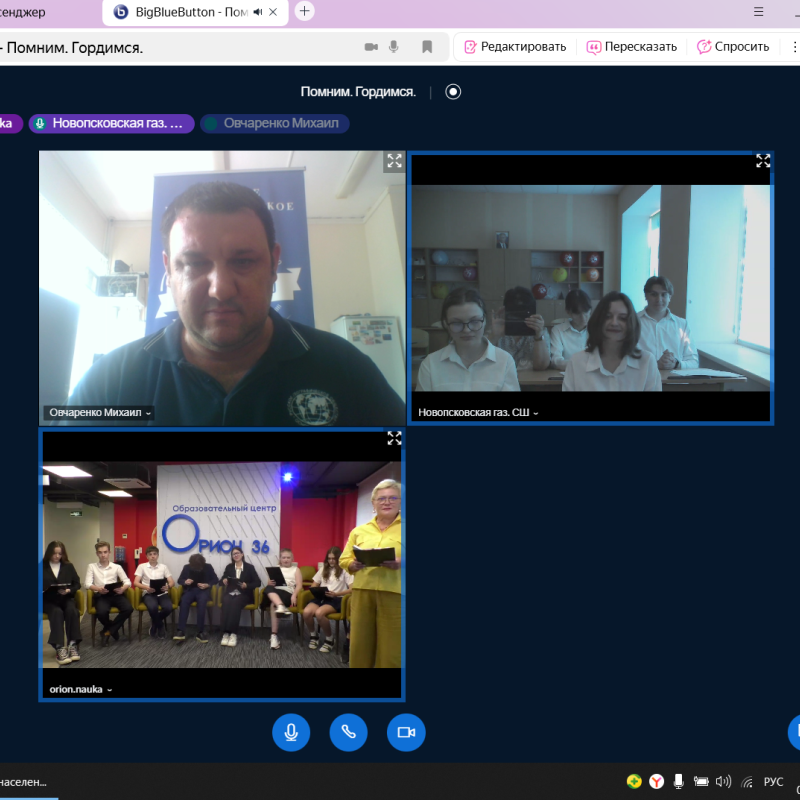Click the recording indicator beside the meeting title
The height and width of the screenshot is (800, 800).
click(453, 91)
